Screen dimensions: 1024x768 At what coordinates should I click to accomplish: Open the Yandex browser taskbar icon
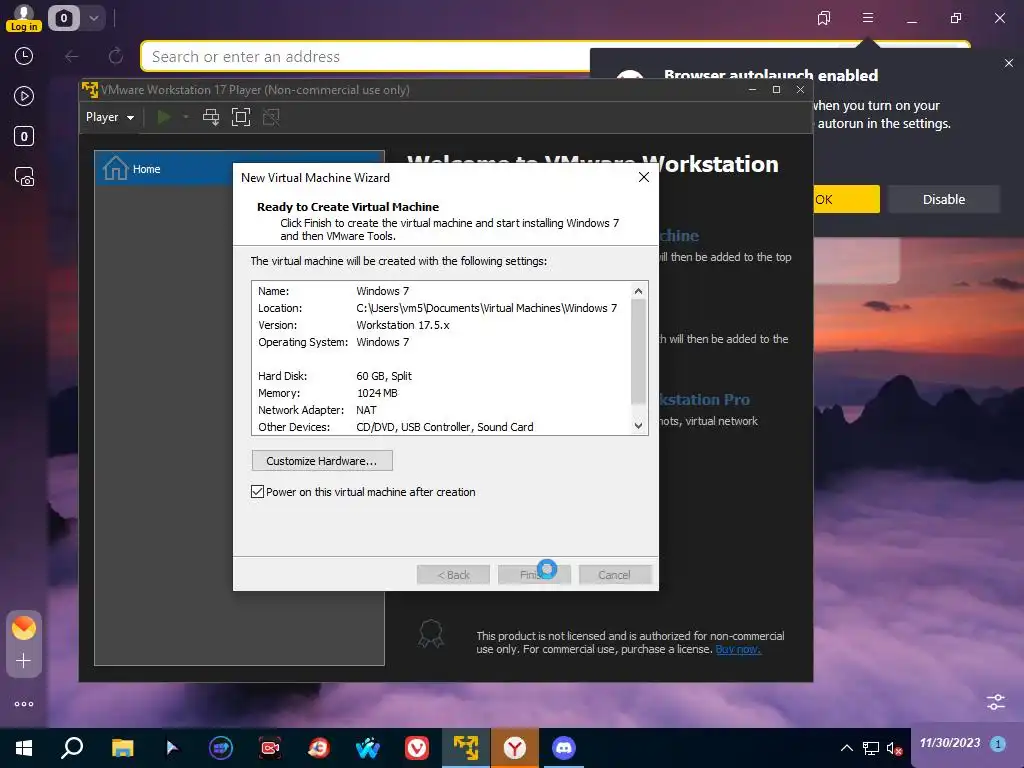[515, 748]
